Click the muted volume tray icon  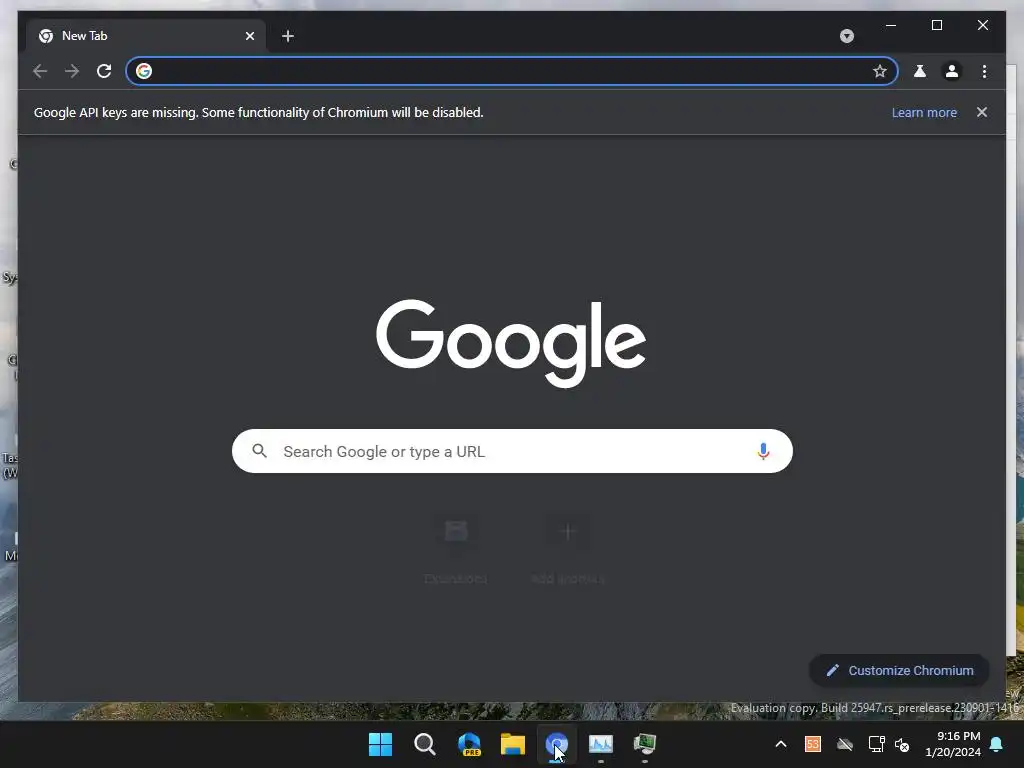pos(902,744)
